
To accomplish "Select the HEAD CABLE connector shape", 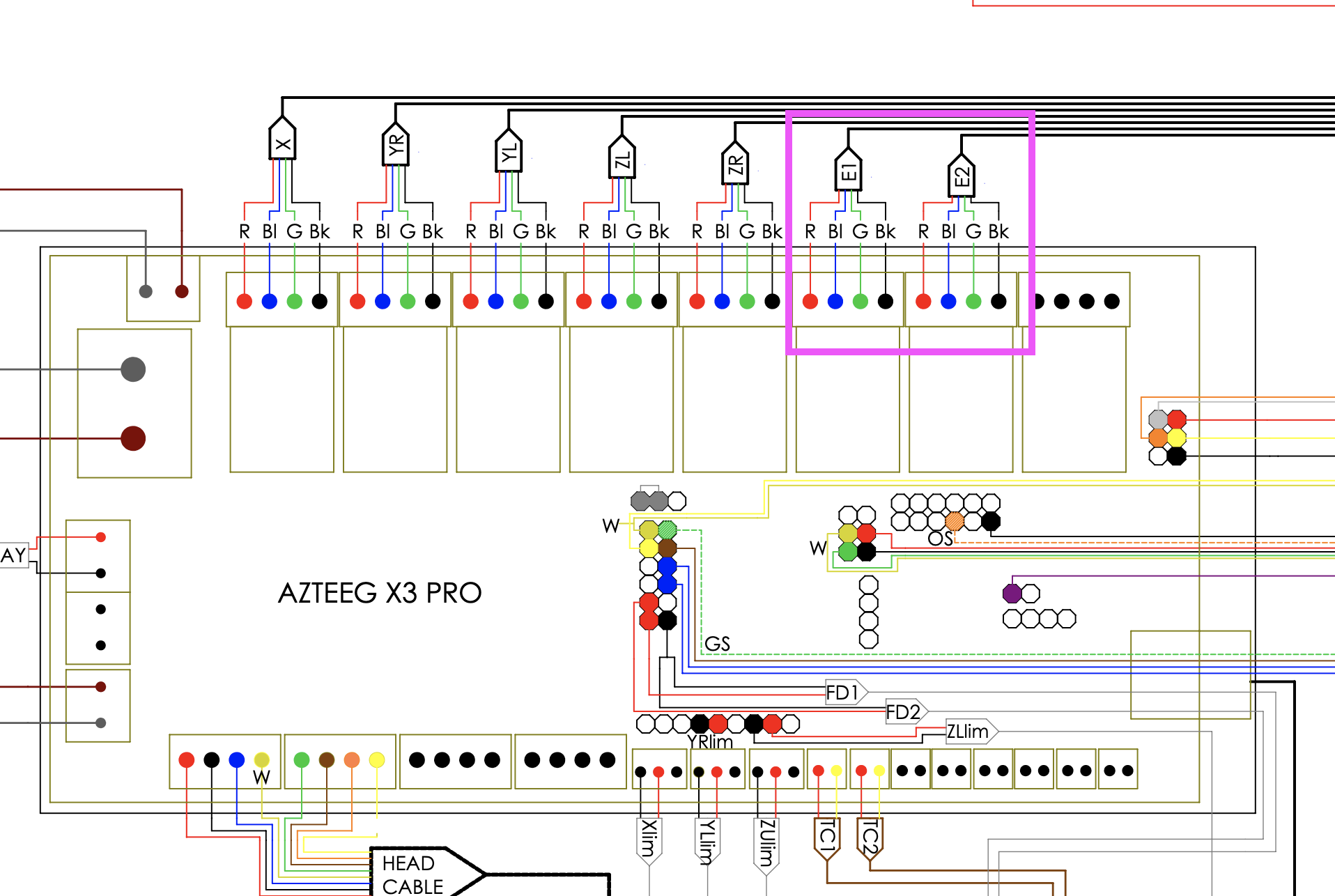I will (x=425, y=874).
